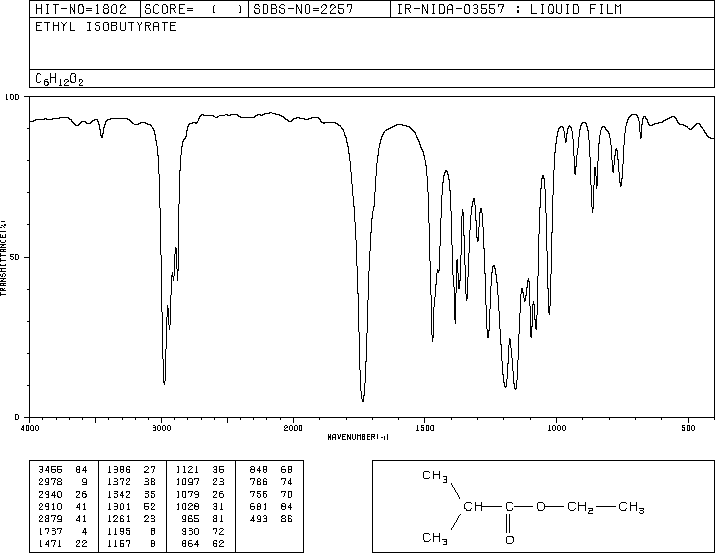
Task: Select peak table entry 493
Action: click(x=259, y=519)
